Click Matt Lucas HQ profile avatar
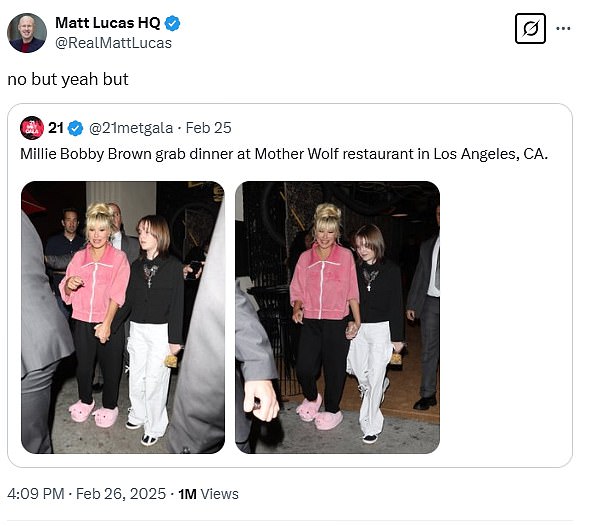 [27, 33]
